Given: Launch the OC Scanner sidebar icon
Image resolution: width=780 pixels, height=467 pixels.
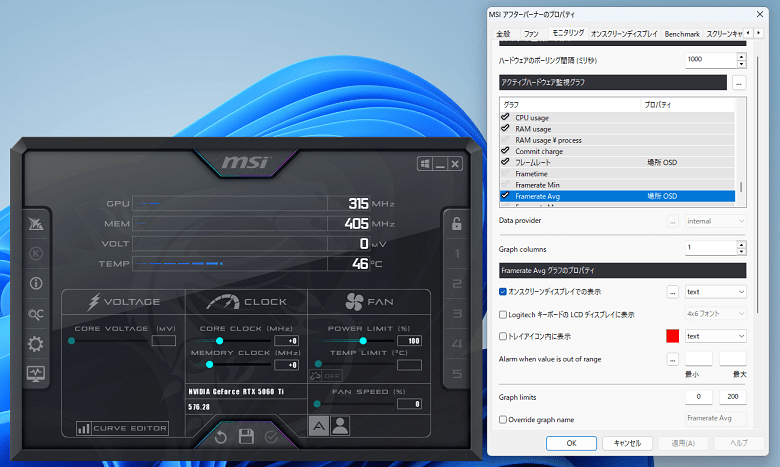Looking at the screenshot, I should tap(36, 314).
